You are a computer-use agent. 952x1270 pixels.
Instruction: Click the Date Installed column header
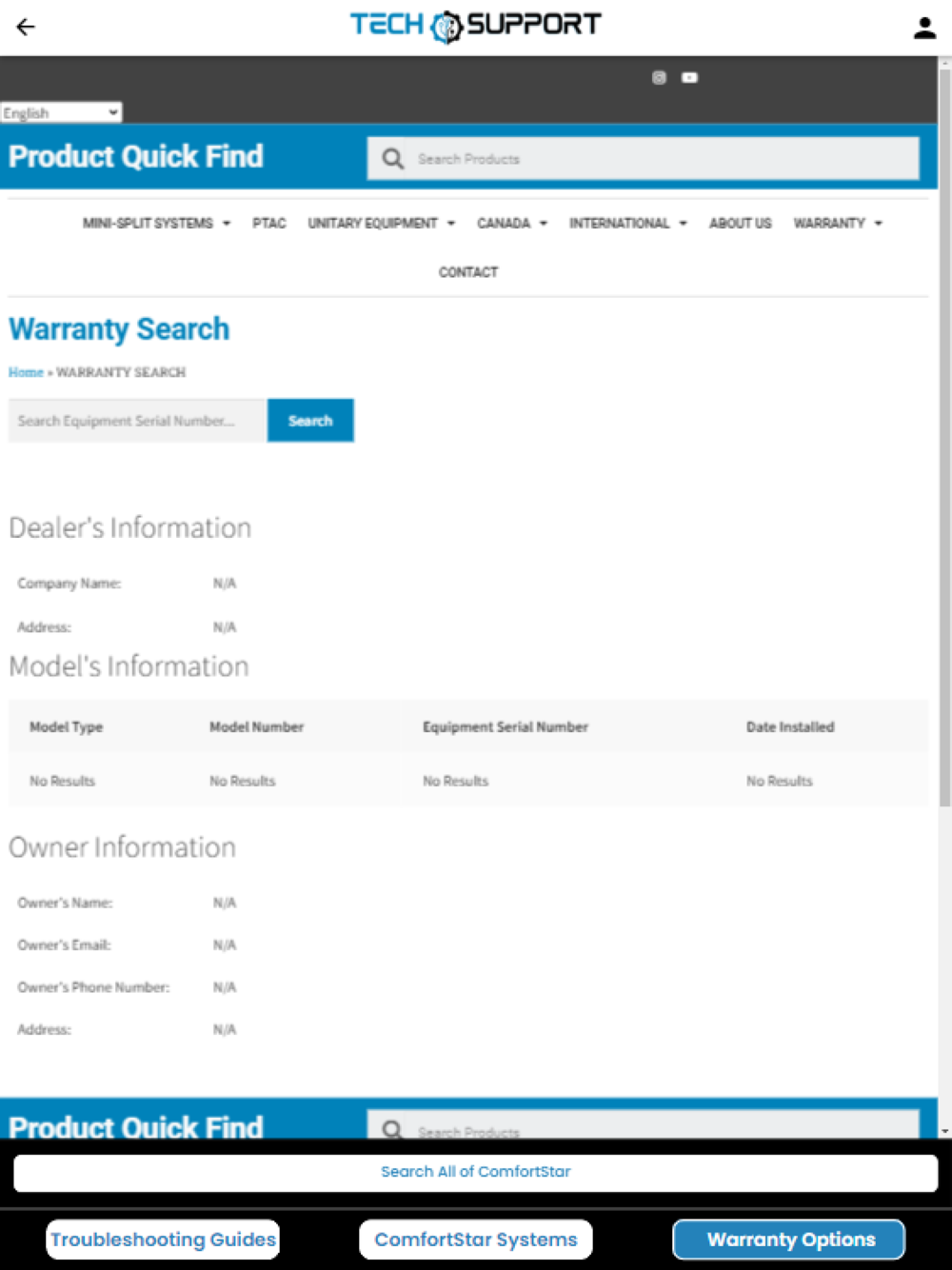[x=790, y=727]
